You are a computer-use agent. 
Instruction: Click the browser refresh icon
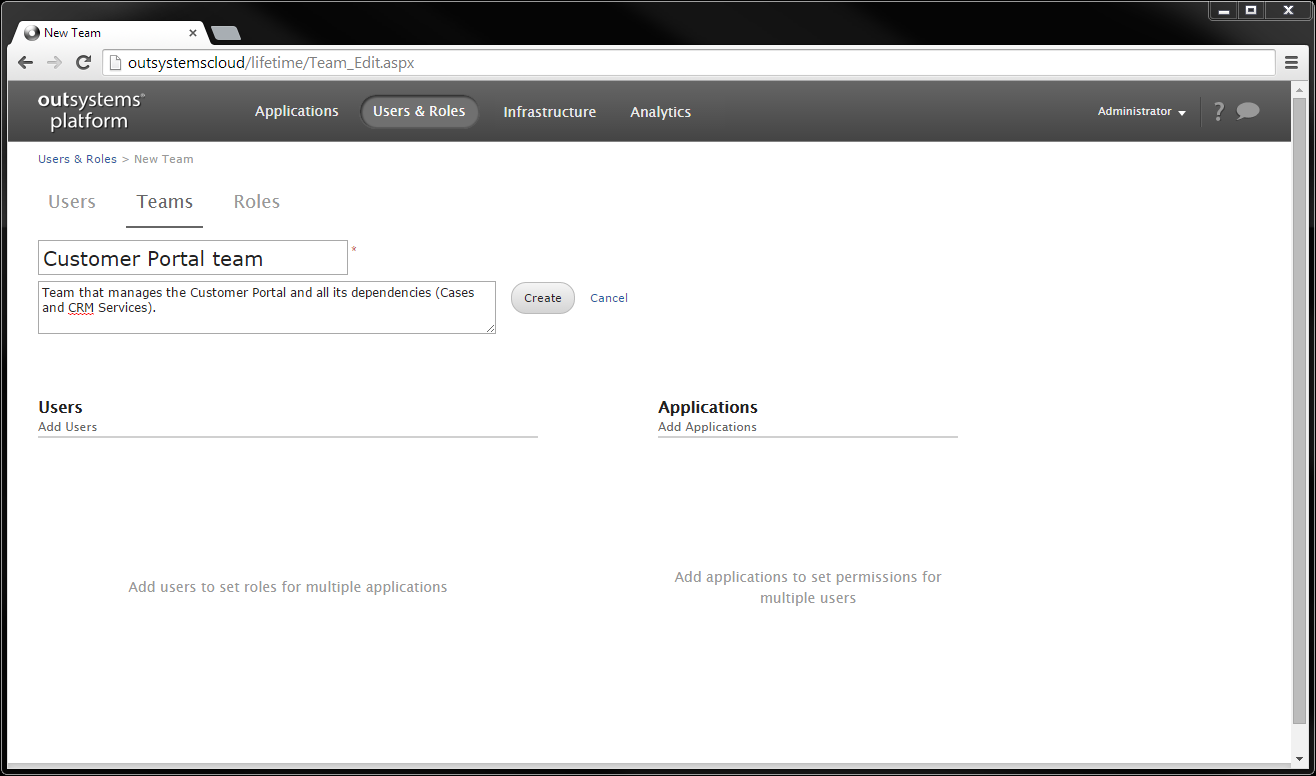(83, 62)
